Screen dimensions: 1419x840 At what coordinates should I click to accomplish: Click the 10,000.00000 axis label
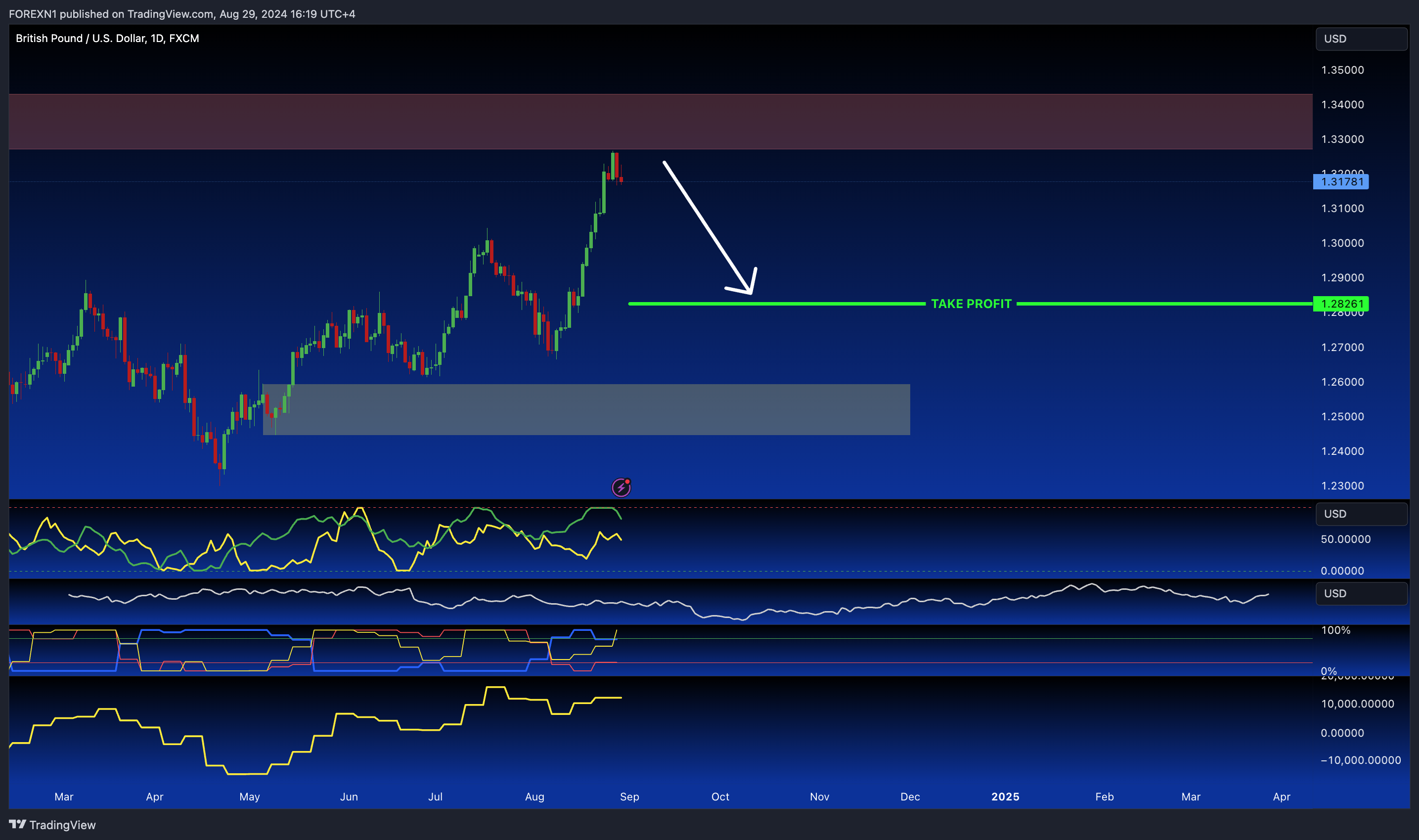(x=1357, y=704)
